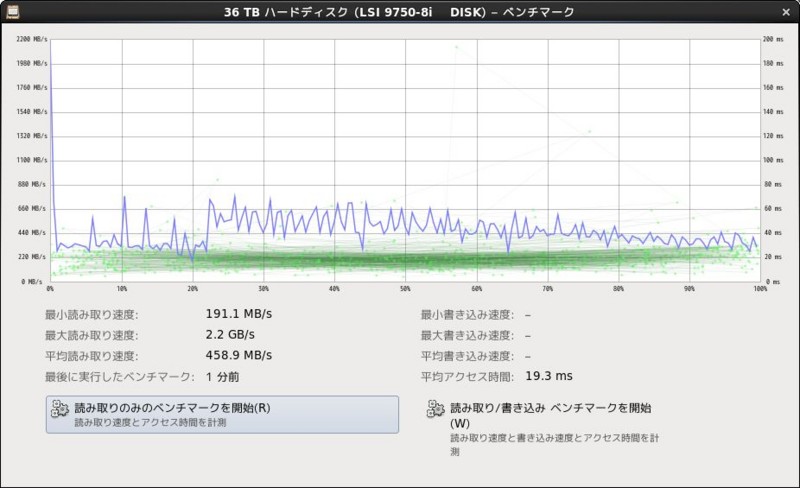Click the 100 ms right axis label

[773, 160]
